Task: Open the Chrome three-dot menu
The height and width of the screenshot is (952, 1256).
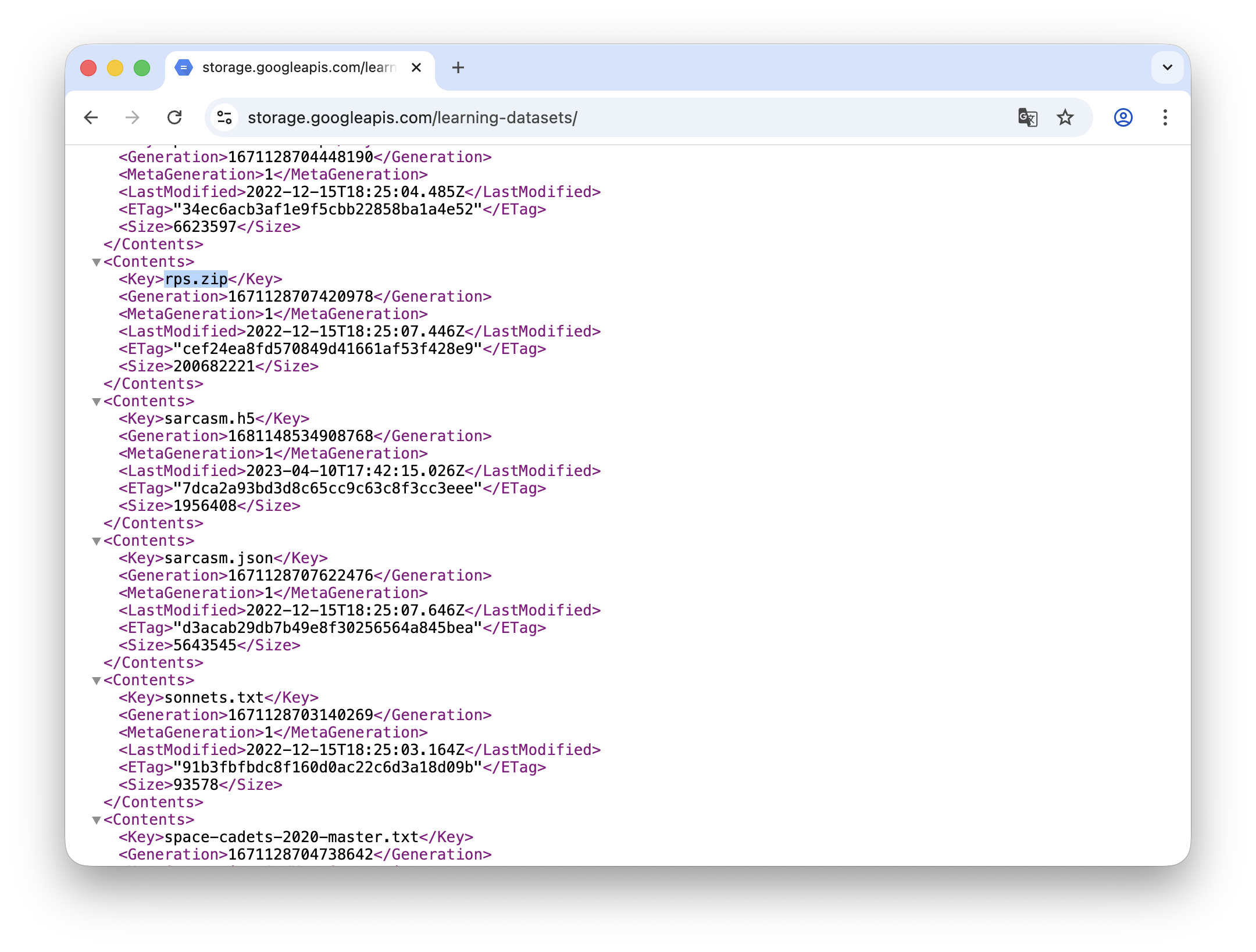Action: click(1165, 117)
